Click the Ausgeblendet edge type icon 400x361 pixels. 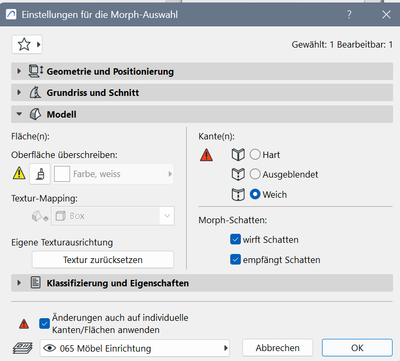point(238,174)
